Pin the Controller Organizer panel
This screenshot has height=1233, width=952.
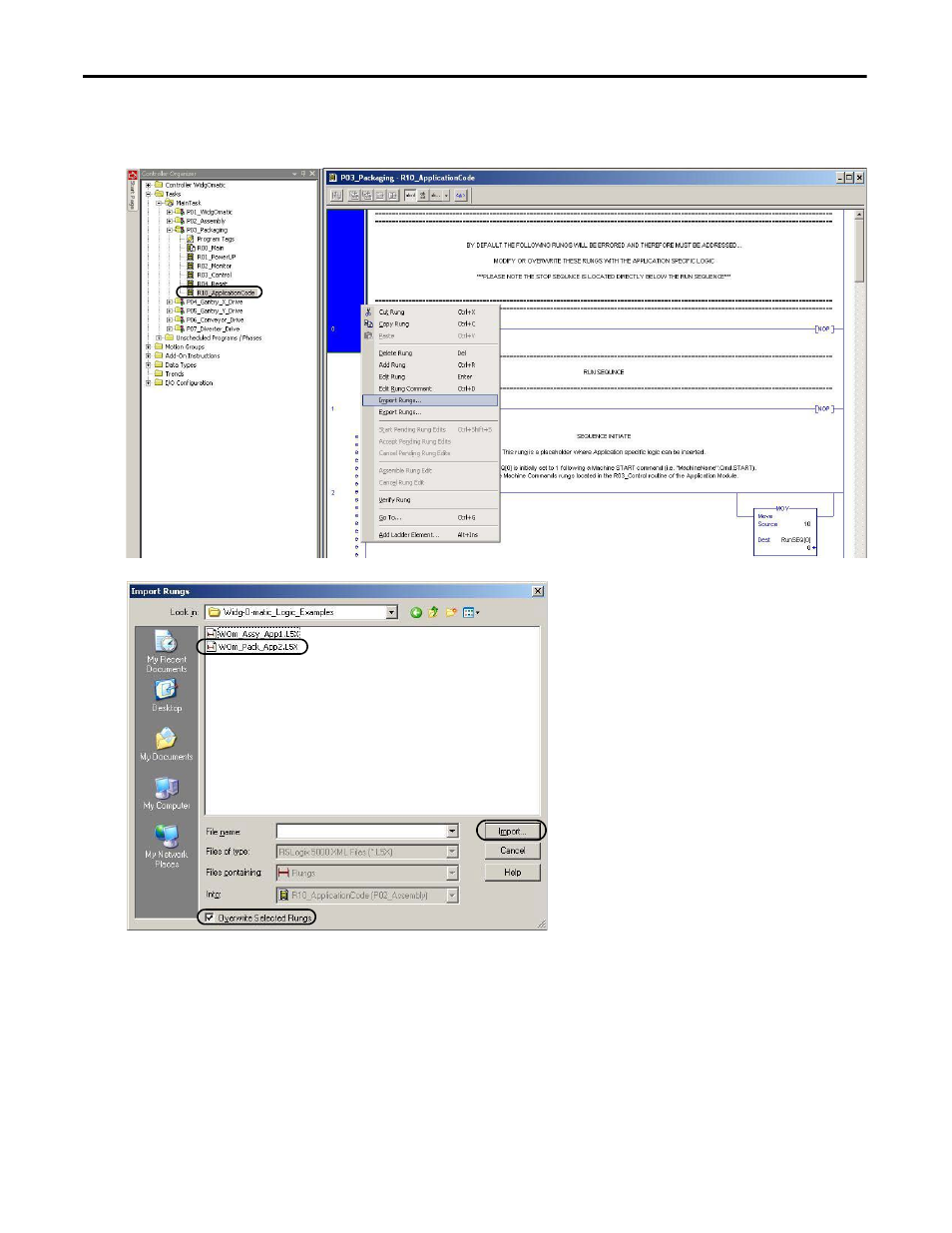tap(303, 174)
